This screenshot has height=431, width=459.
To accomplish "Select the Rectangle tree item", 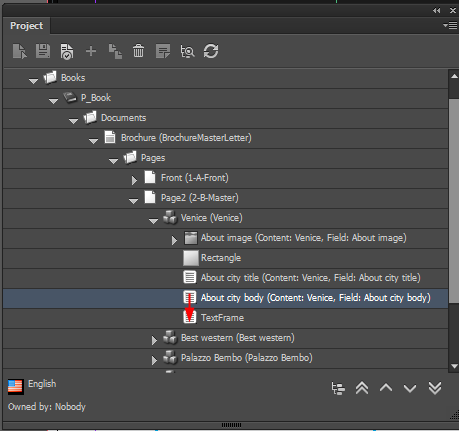I will pyautogui.click(x=221, y=258).
